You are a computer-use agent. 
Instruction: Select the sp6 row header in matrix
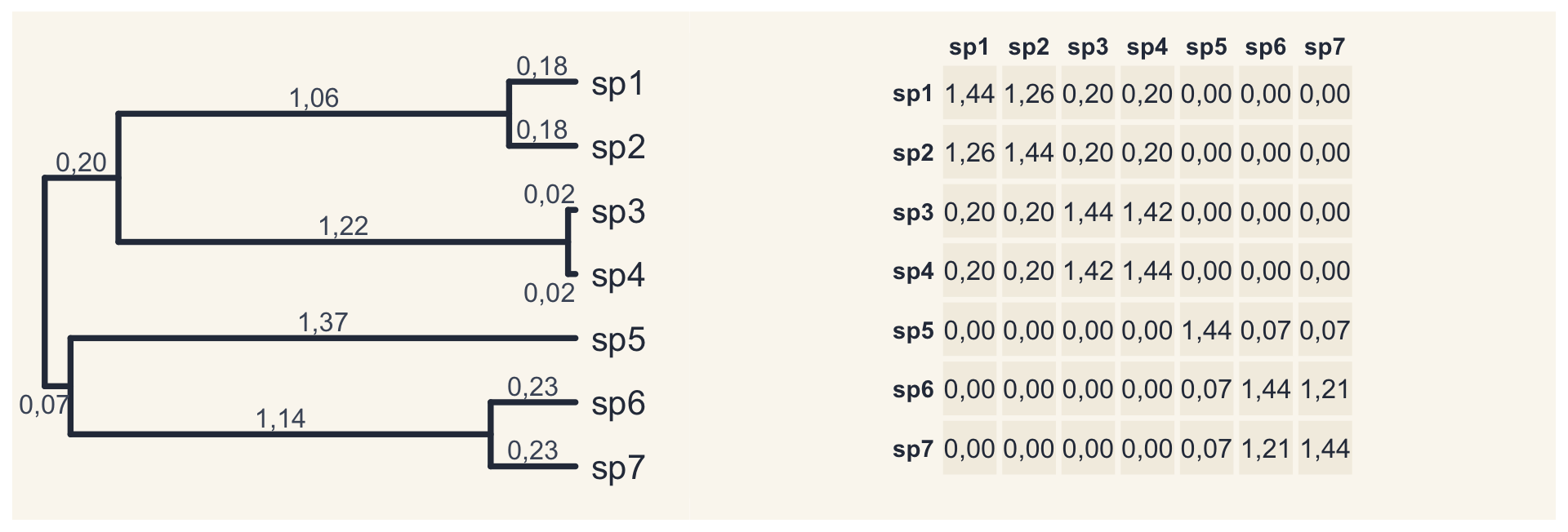tap(913, 389)
